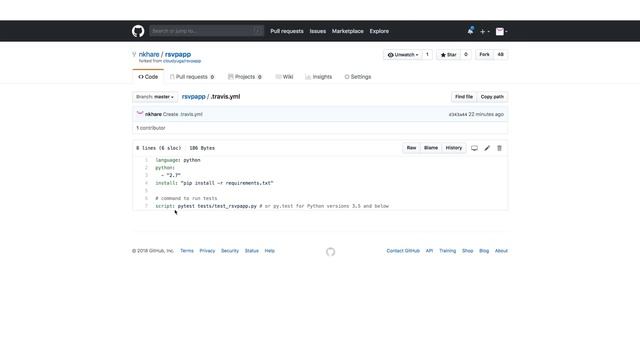Image resolution: width=640 pixels, height=360 pixels.
Task: Click the Find file button
Action: 464,97
